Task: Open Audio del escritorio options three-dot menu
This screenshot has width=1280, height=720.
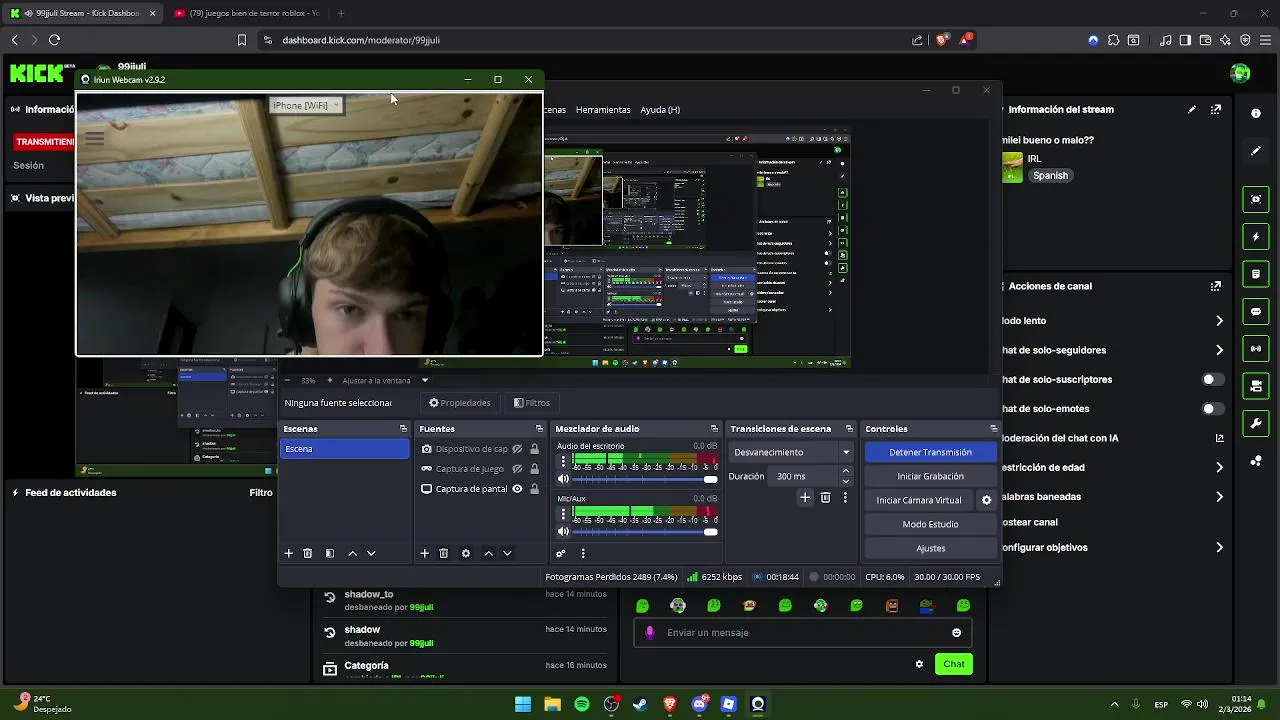Action: (x=563, y=461)
